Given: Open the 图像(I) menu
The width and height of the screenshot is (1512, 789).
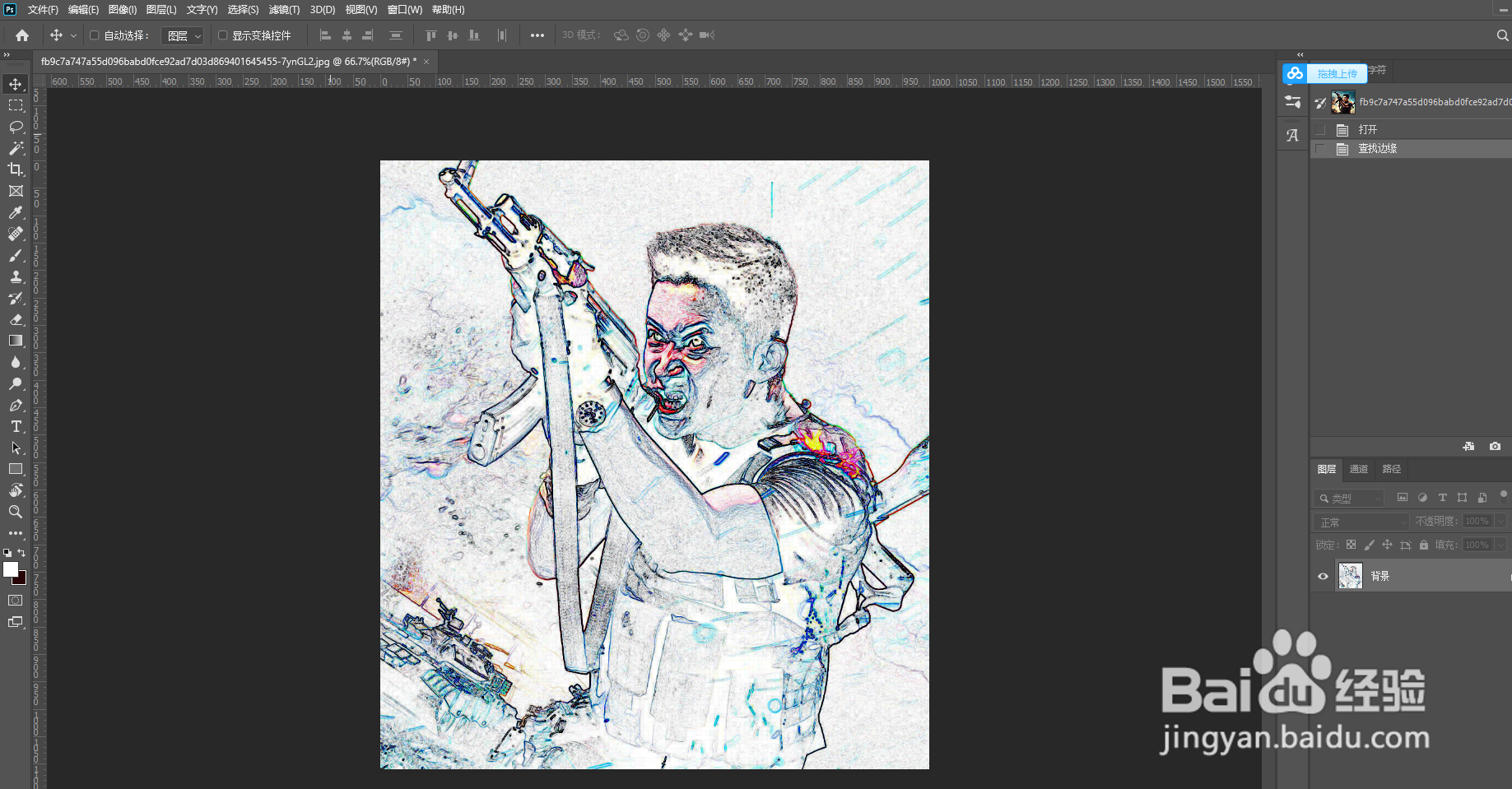Looking at the screenshot, I should point(123,10).
